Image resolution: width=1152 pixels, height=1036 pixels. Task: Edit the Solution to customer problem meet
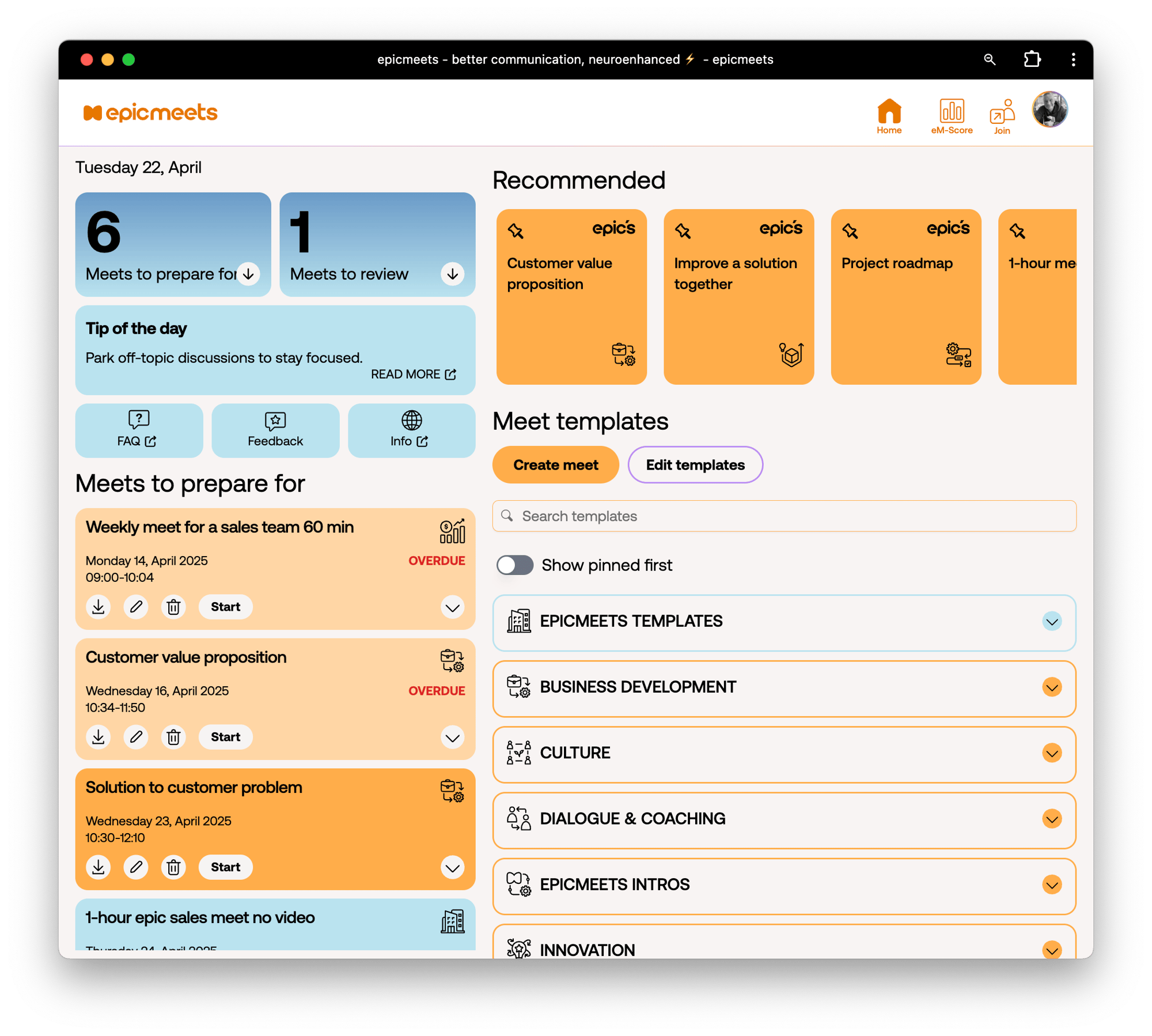pos(136,867)
